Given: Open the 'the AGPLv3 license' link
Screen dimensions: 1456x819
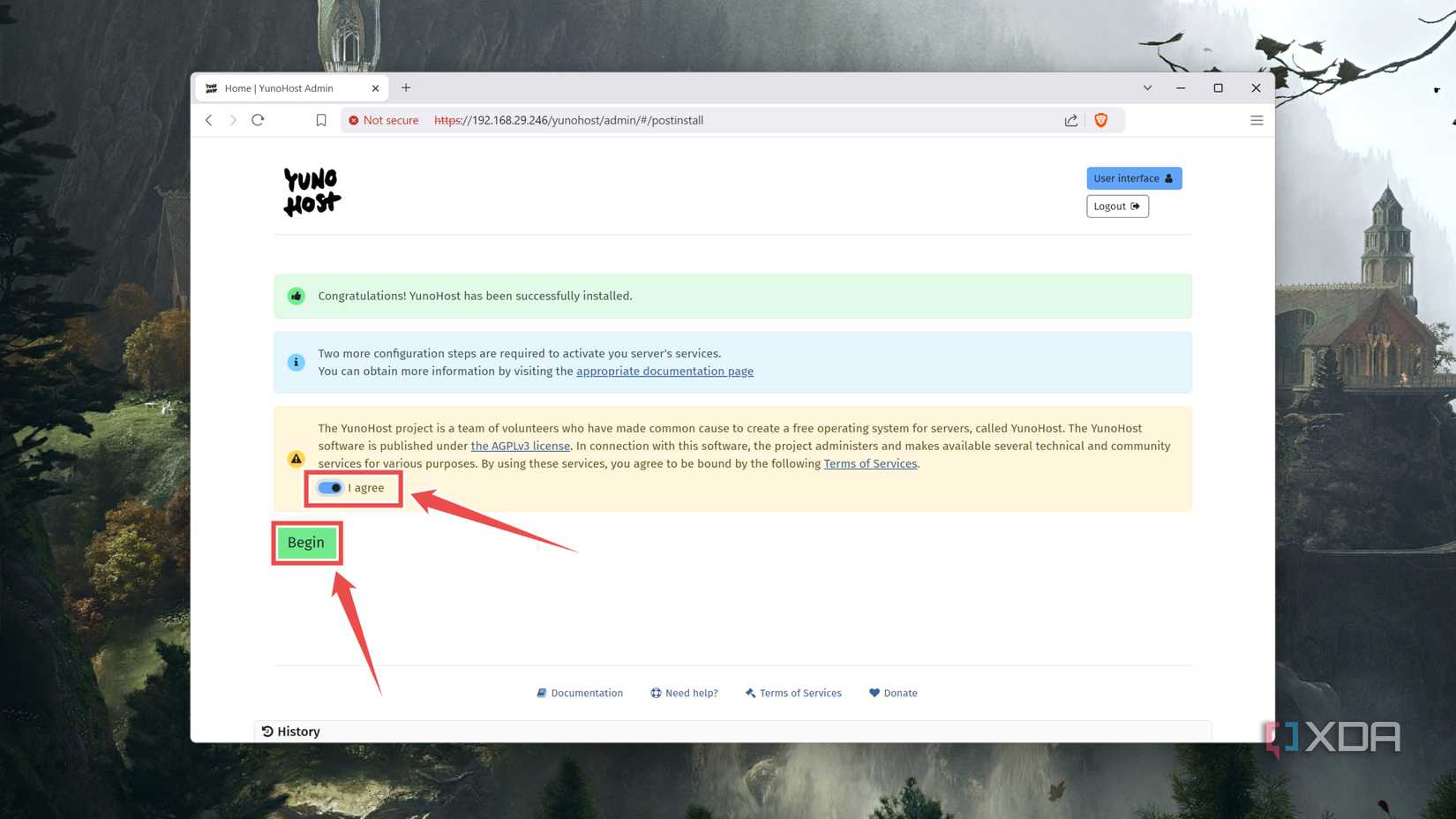Looking at the screenshot, I should (x=520, y=446).
